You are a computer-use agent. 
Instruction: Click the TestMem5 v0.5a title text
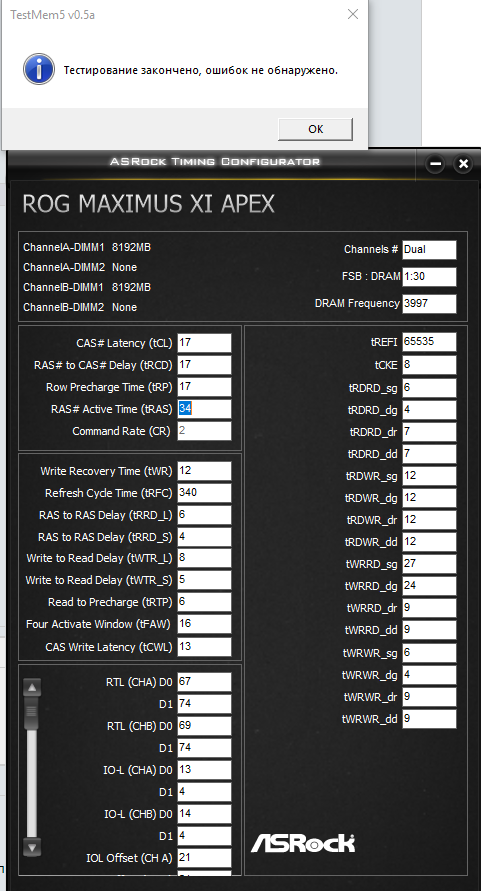point(52,15)
